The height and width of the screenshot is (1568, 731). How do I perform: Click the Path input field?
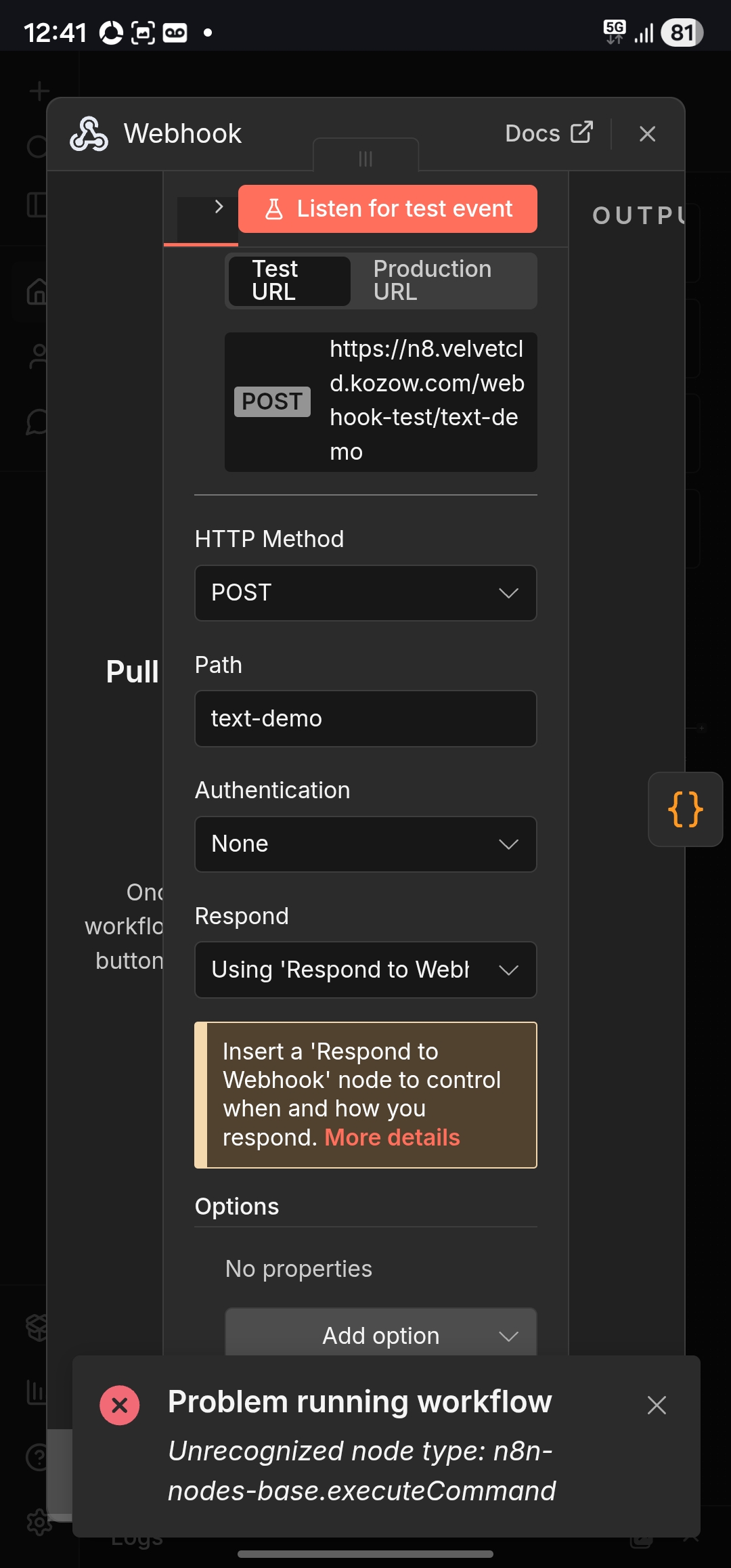(365, 719)
